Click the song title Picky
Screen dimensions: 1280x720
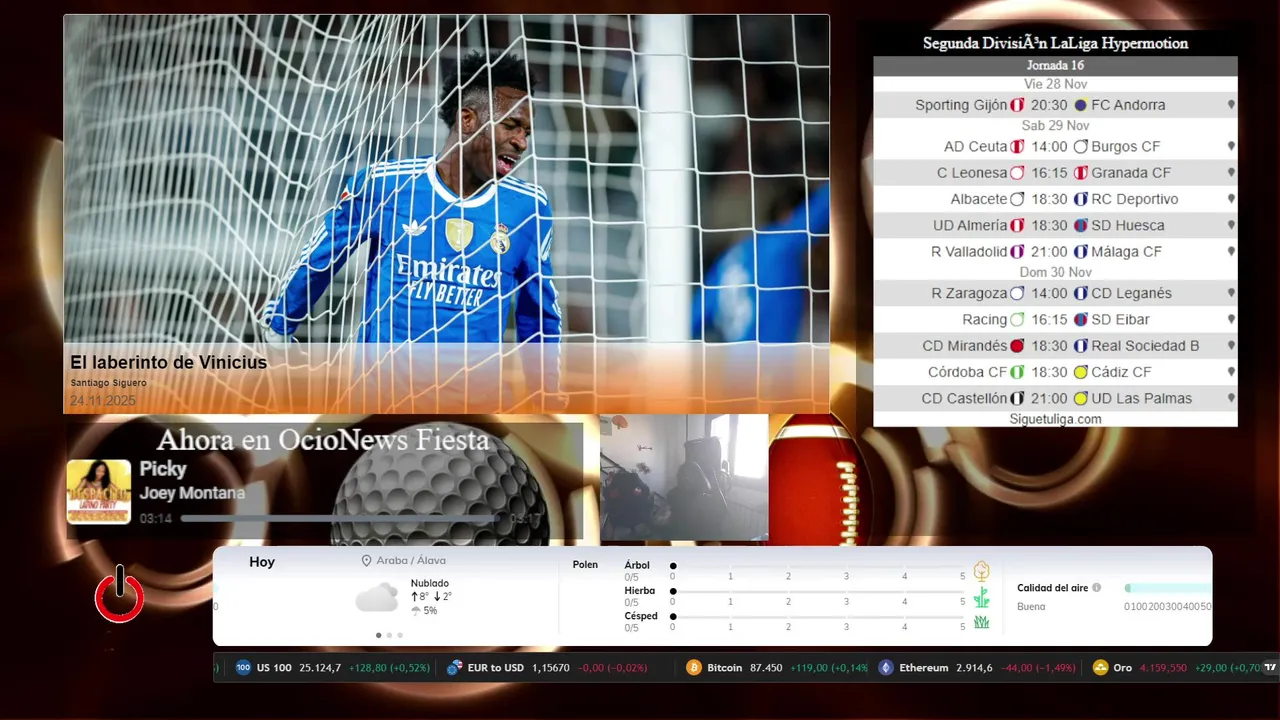(x=163, y=469)
